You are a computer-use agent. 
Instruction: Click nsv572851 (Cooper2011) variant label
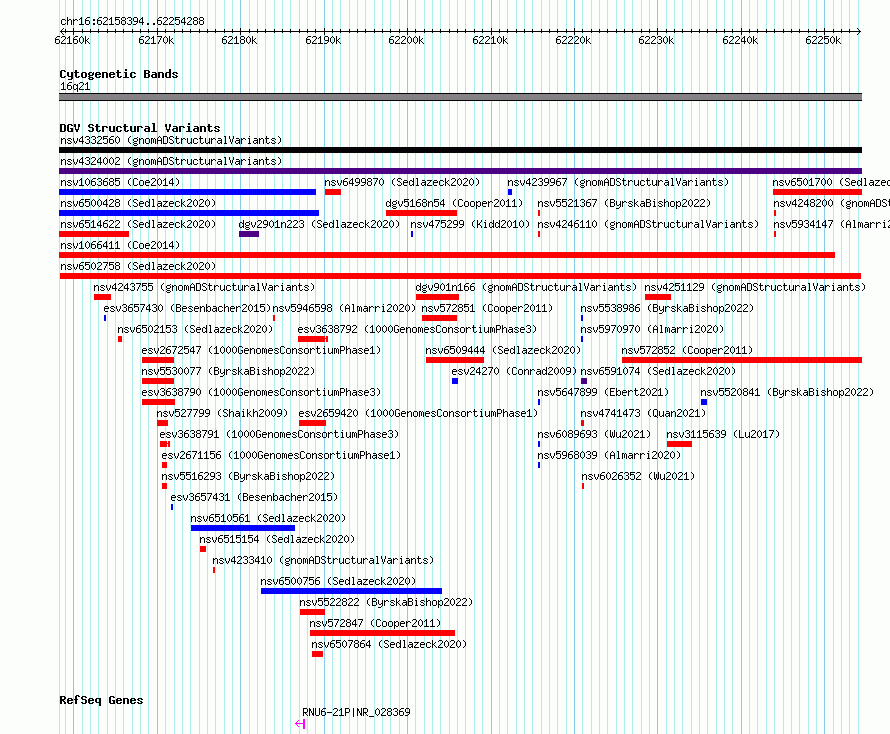point(487,308)
